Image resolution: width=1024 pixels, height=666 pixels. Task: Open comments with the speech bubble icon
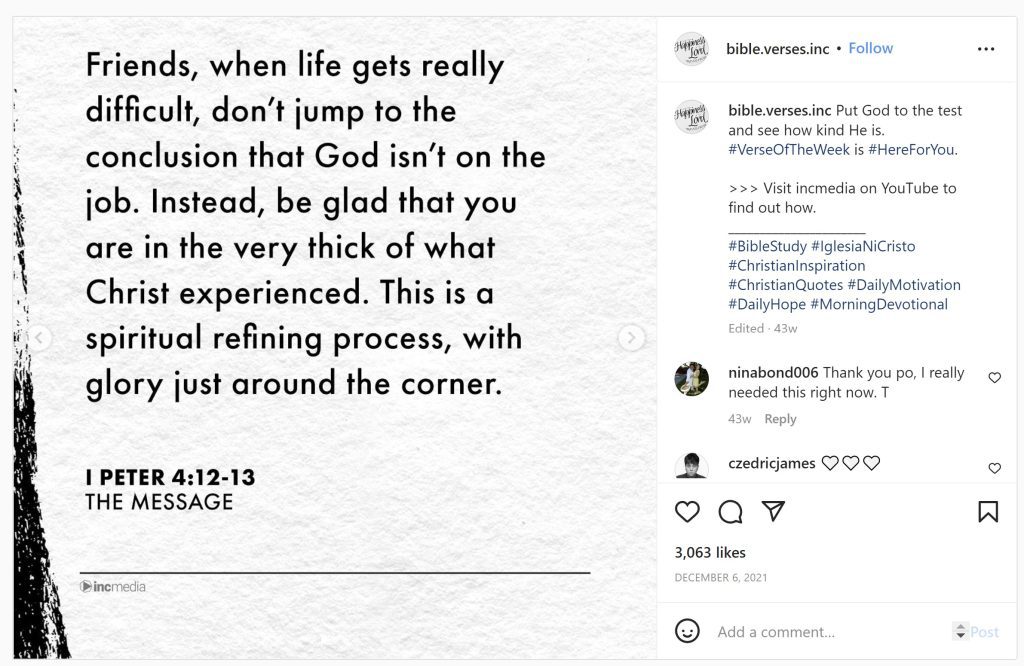(730, 512)
